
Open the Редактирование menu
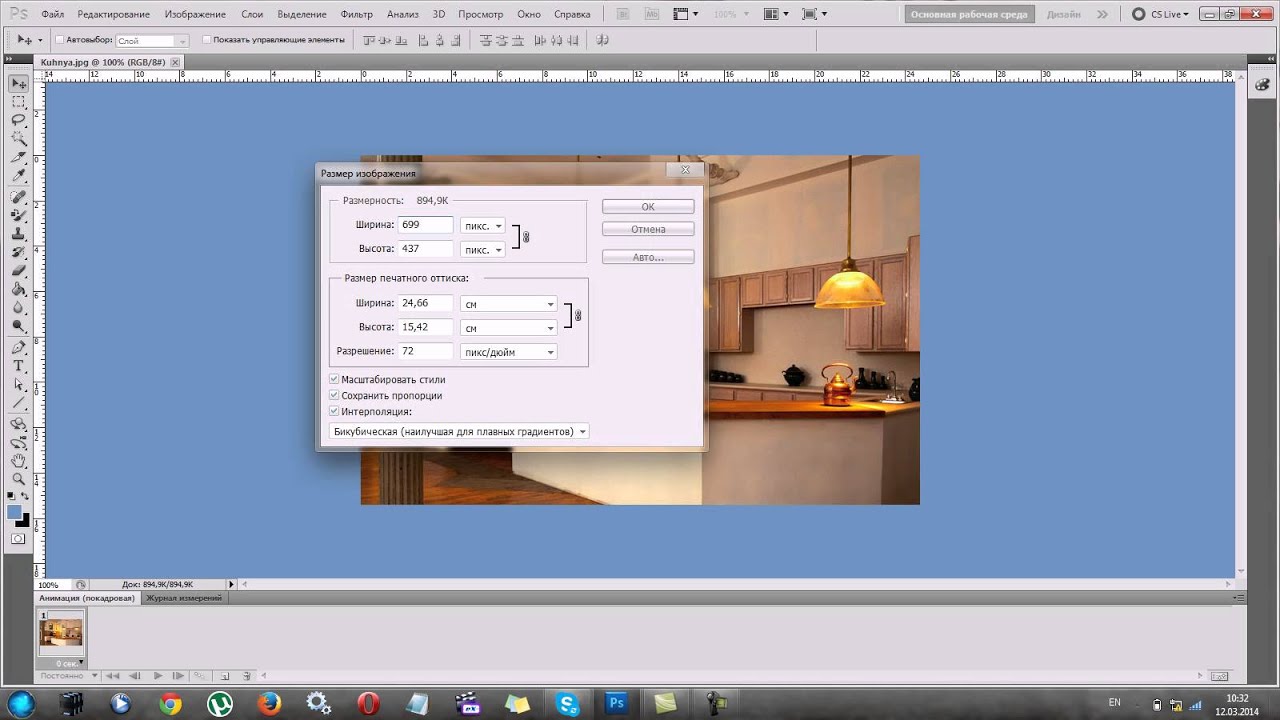tap(113, 14)
